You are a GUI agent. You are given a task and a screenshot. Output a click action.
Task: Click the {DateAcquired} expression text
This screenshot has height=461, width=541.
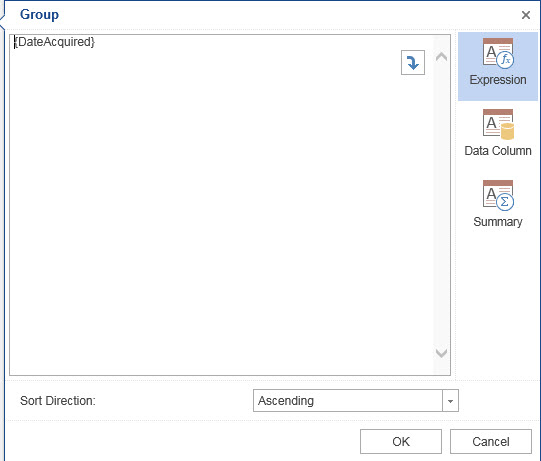55,42
